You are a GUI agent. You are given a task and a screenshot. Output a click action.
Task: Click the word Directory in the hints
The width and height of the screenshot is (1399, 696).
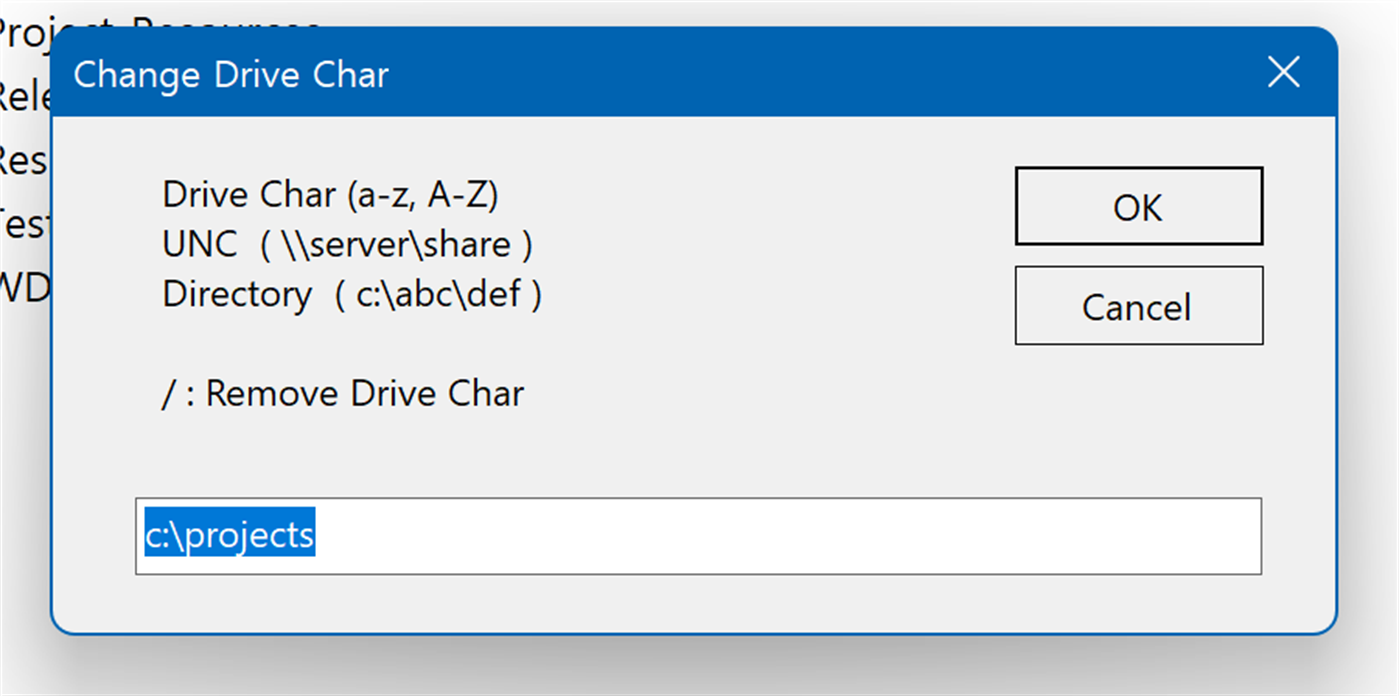[237, 295]
